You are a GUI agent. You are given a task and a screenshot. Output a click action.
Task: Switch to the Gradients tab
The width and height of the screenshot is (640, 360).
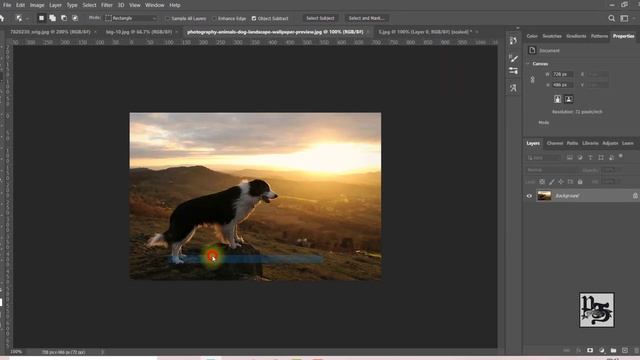[576, 36]
